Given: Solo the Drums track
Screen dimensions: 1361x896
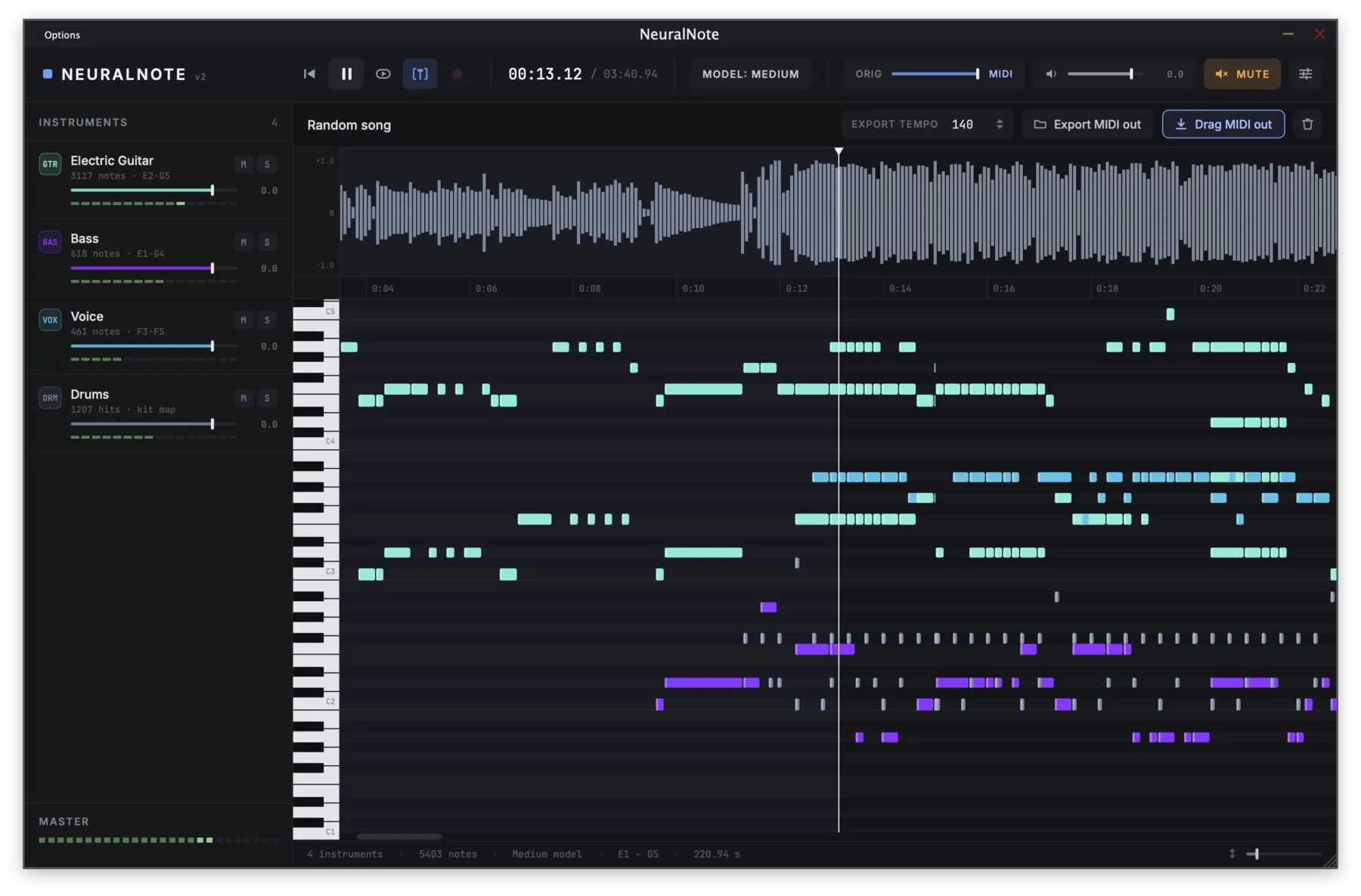Looking at the screenshot, I should 267,398.
